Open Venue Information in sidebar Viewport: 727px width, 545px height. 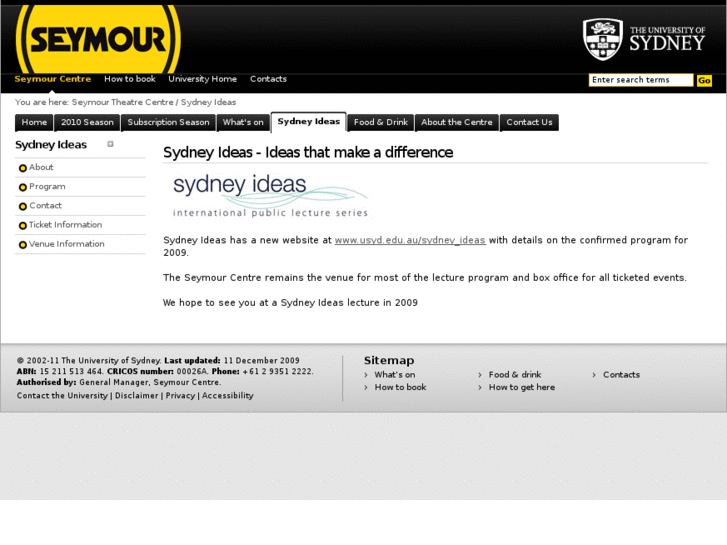tap(67, 244)
